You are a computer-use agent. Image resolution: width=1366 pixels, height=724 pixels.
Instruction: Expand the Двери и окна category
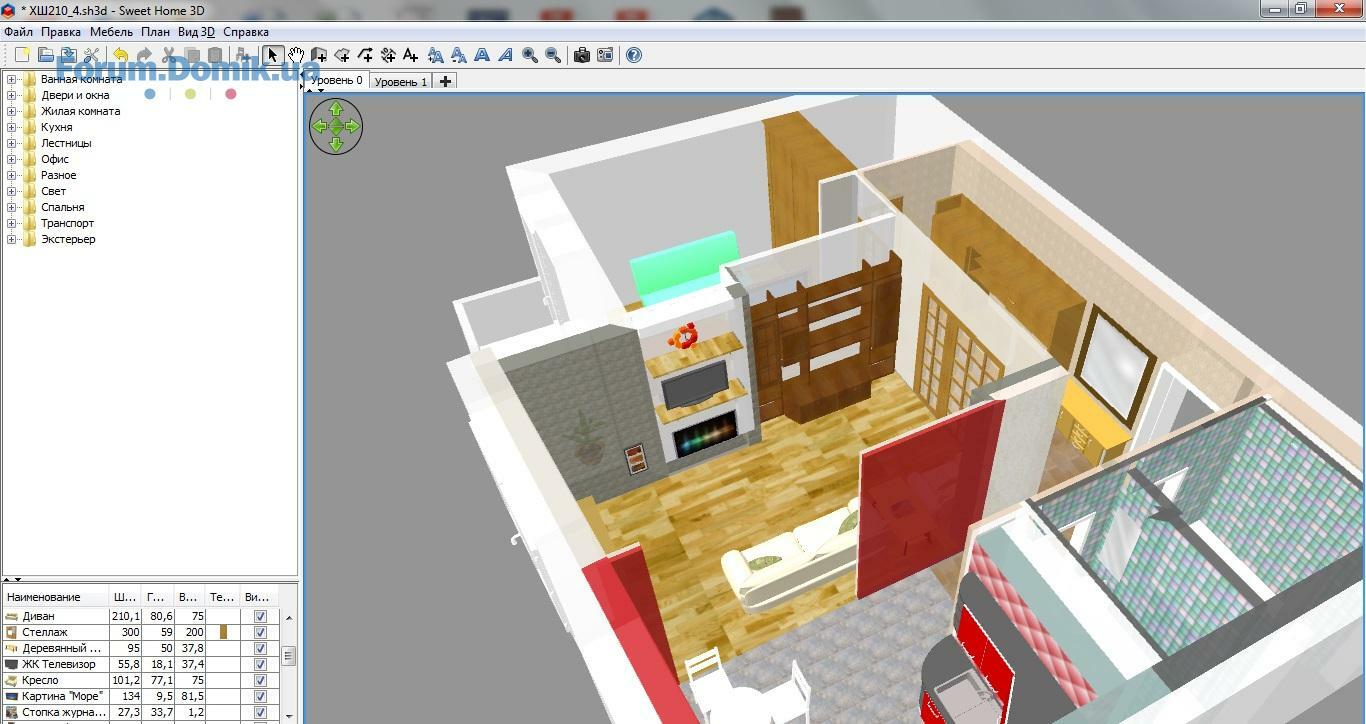tap(12, 95)
